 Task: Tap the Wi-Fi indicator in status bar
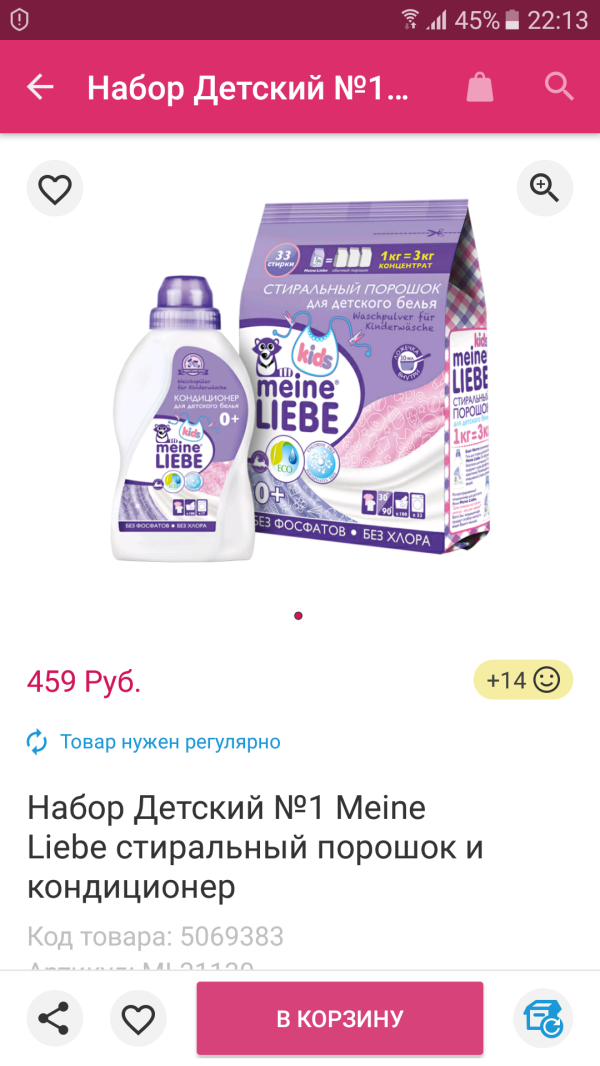coord(410,20)
